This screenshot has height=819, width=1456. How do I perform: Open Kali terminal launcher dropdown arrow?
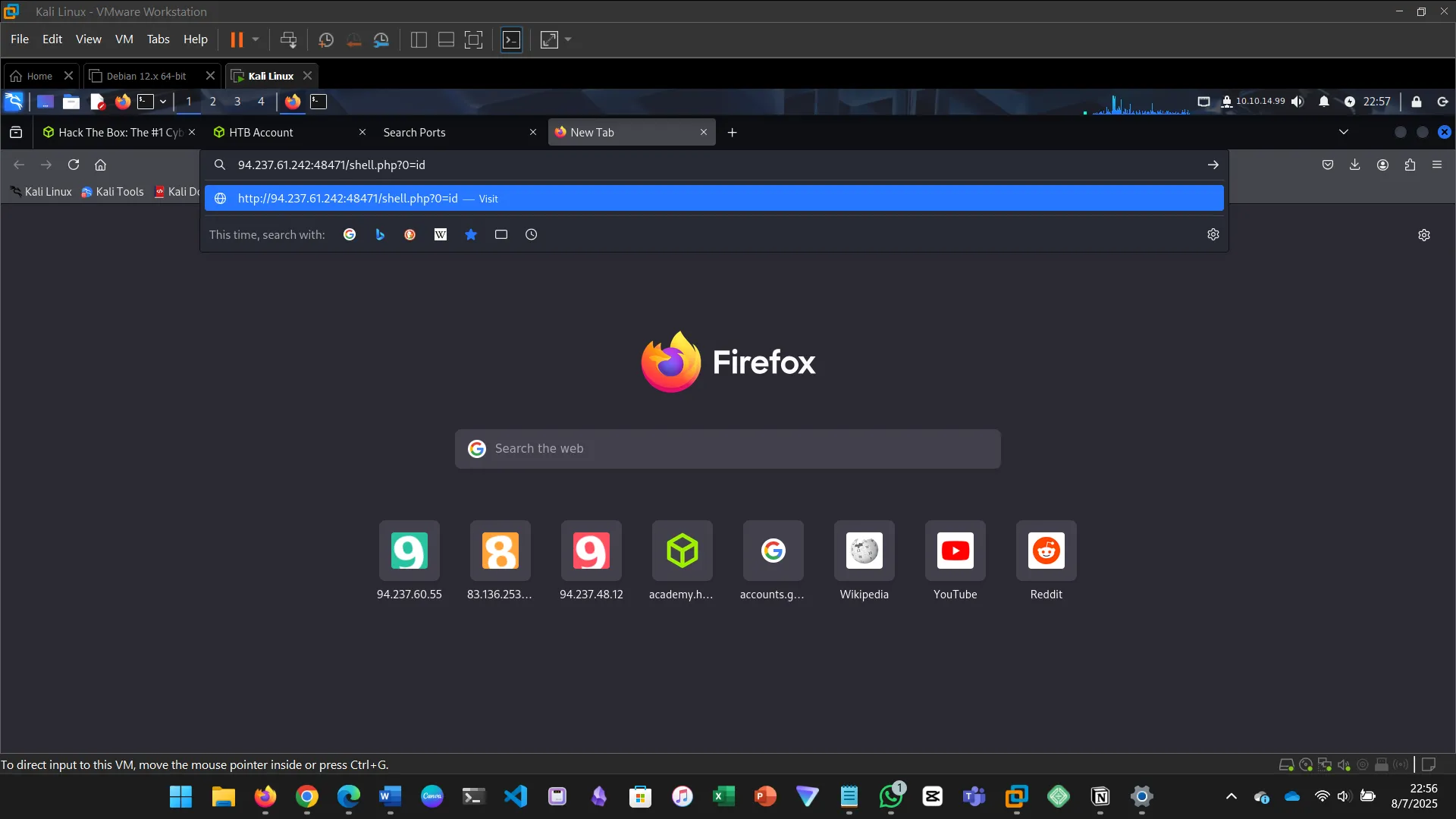tap(163, 102)
